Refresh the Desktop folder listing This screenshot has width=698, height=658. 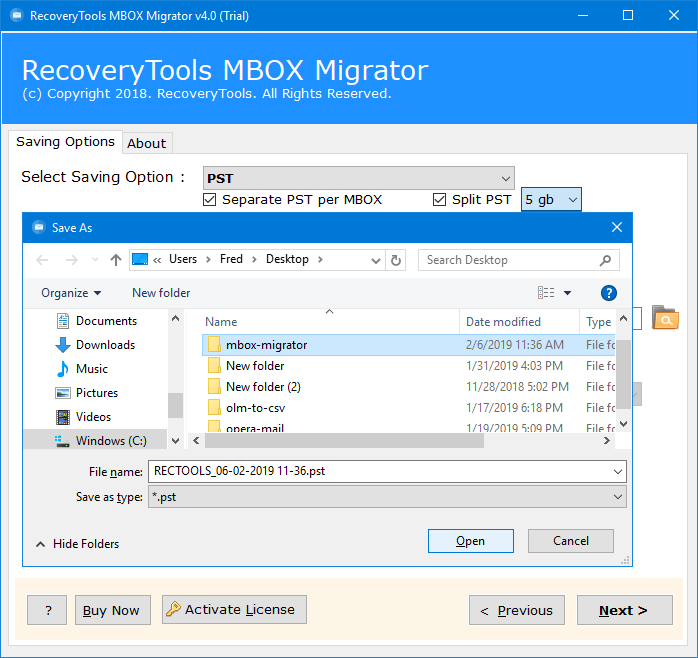396,260
